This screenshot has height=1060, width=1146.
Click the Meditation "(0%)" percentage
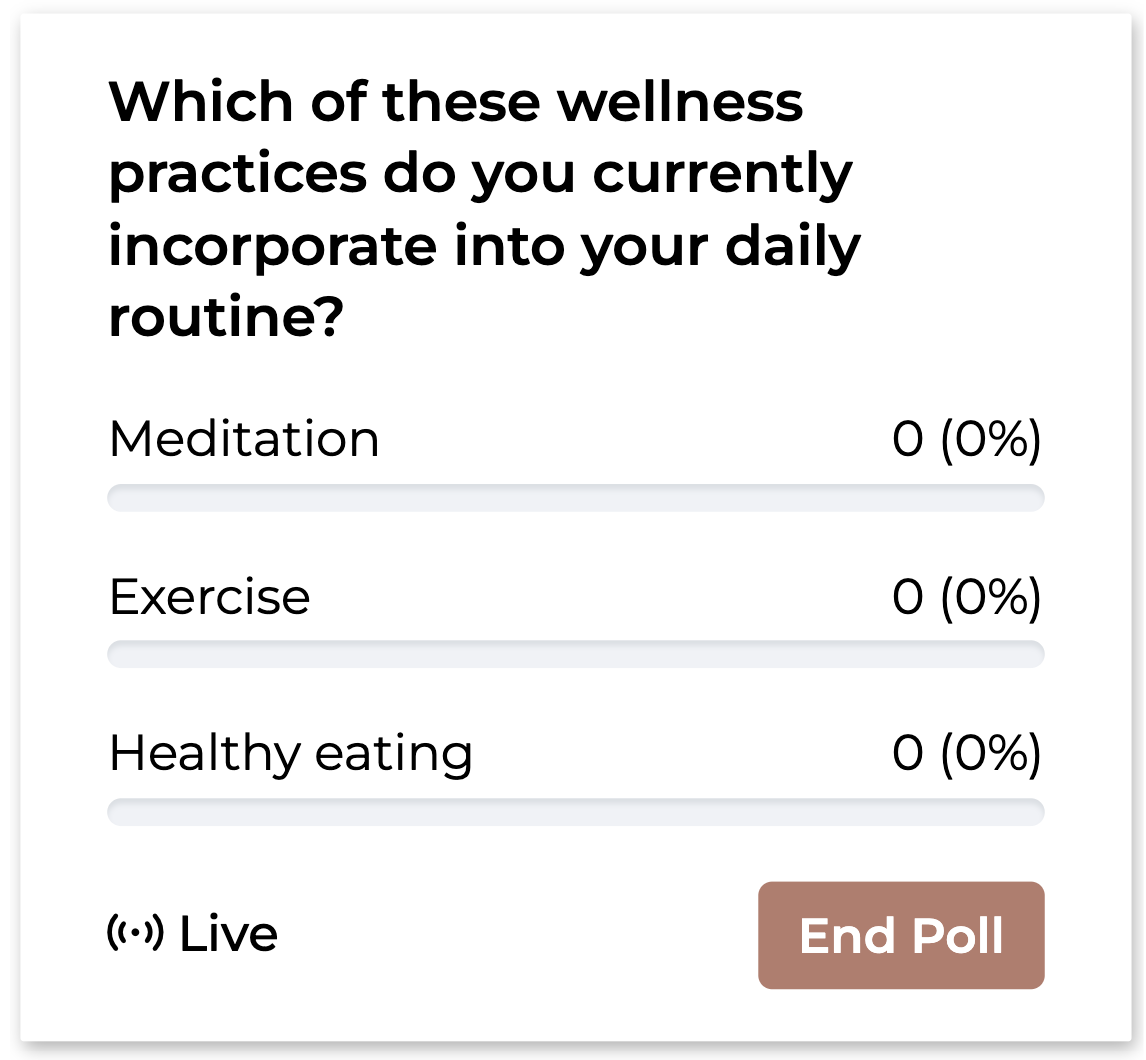tap(991, 440)
